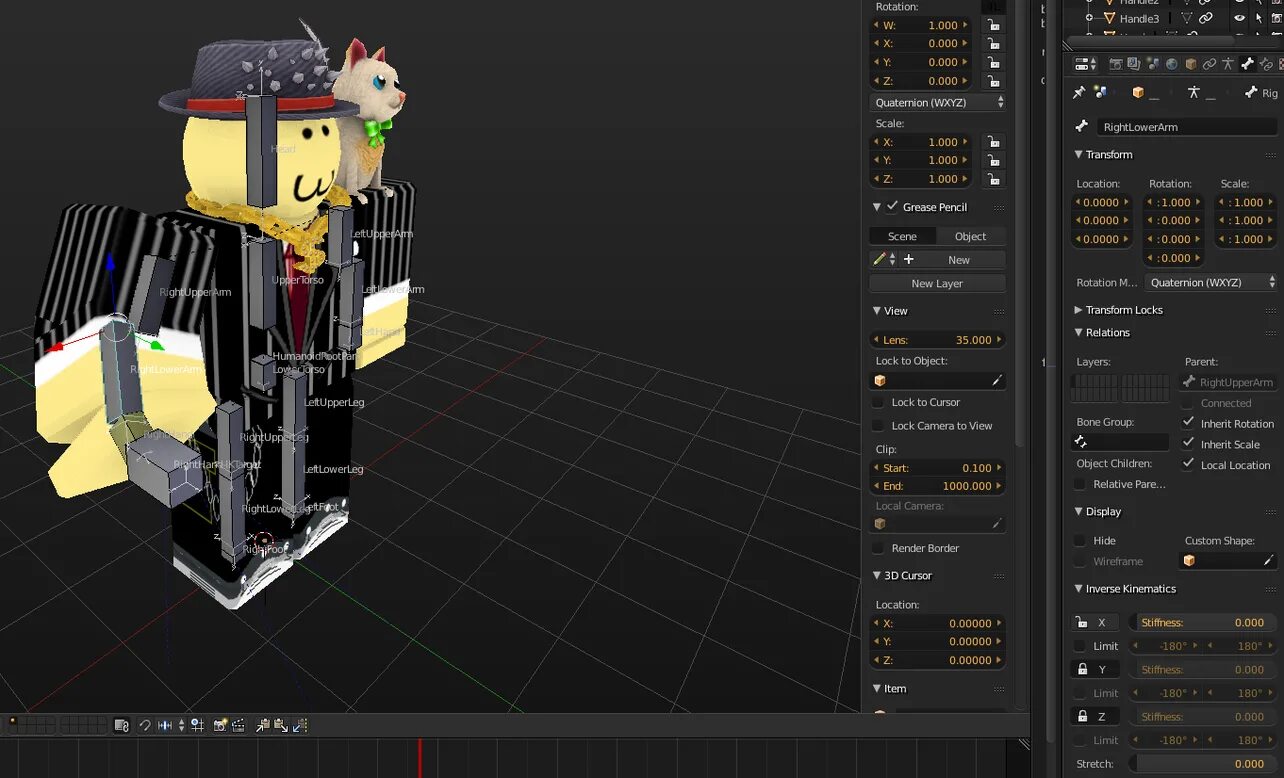Toggle the lock beside Scale Z
The height and width of the screenshot is (778, 1284).
[x=993, y=179]
